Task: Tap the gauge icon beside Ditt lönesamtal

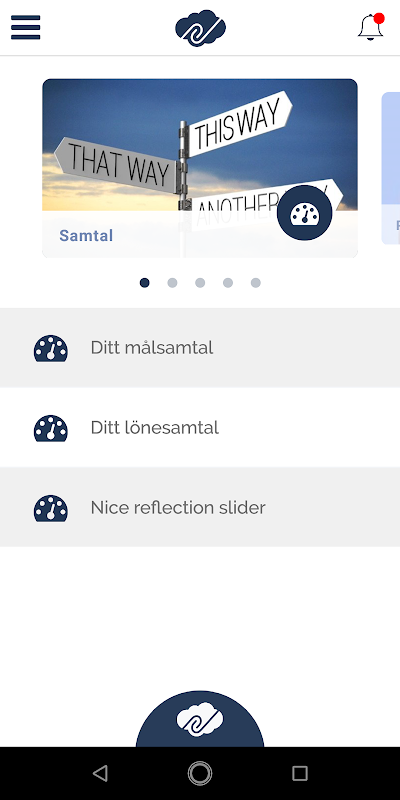Action: 51,428
